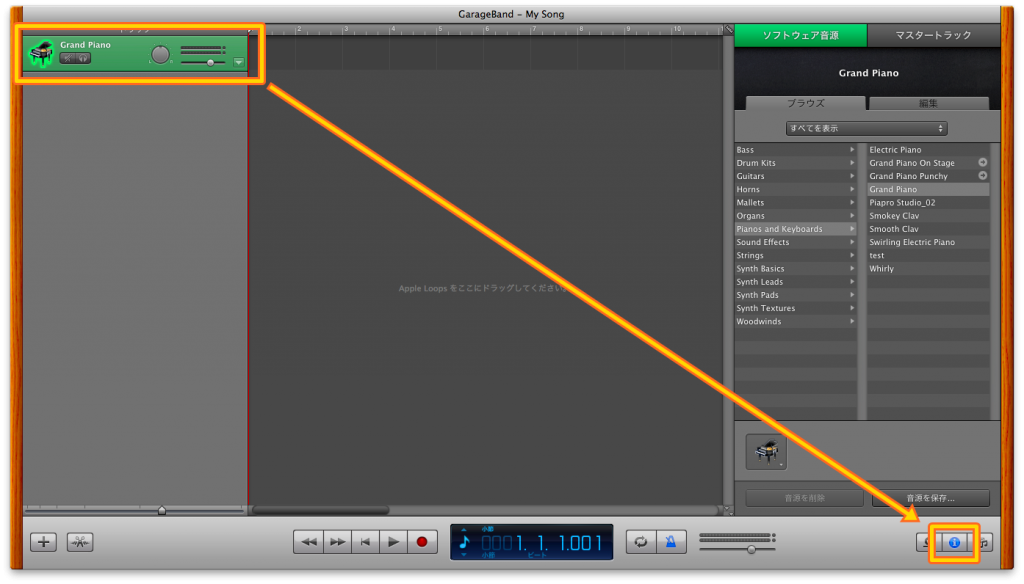This screenshot has width=1024, height=584.
Task: Choose Swirling Electric Piano instrument
Action: [x=928, y=242]
